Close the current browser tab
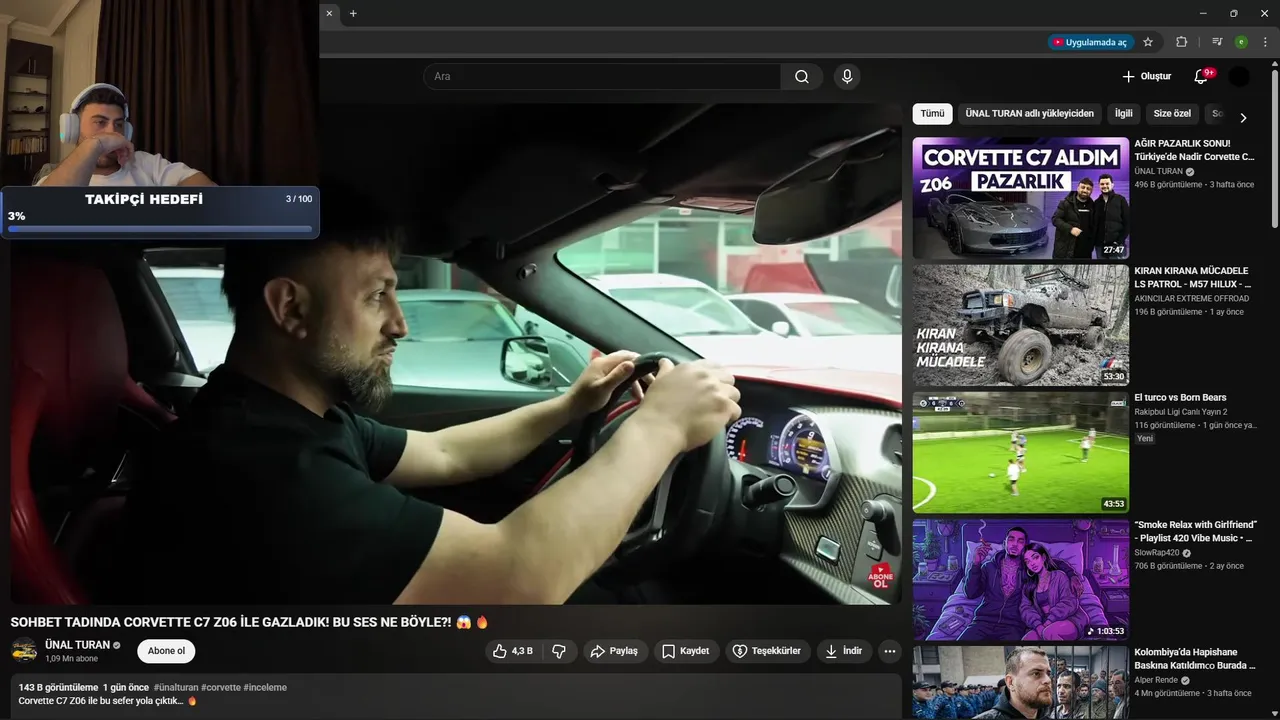1280x720 pixels. point(329,13)
